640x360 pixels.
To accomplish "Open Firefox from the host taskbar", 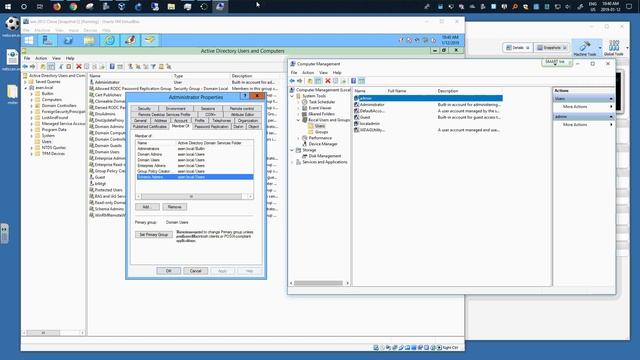I will [x=57, y=7].
